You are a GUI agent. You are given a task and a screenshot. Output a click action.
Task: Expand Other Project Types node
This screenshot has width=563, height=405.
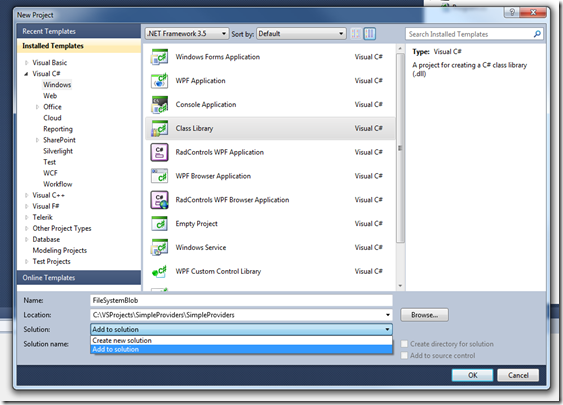coord(26,228)
